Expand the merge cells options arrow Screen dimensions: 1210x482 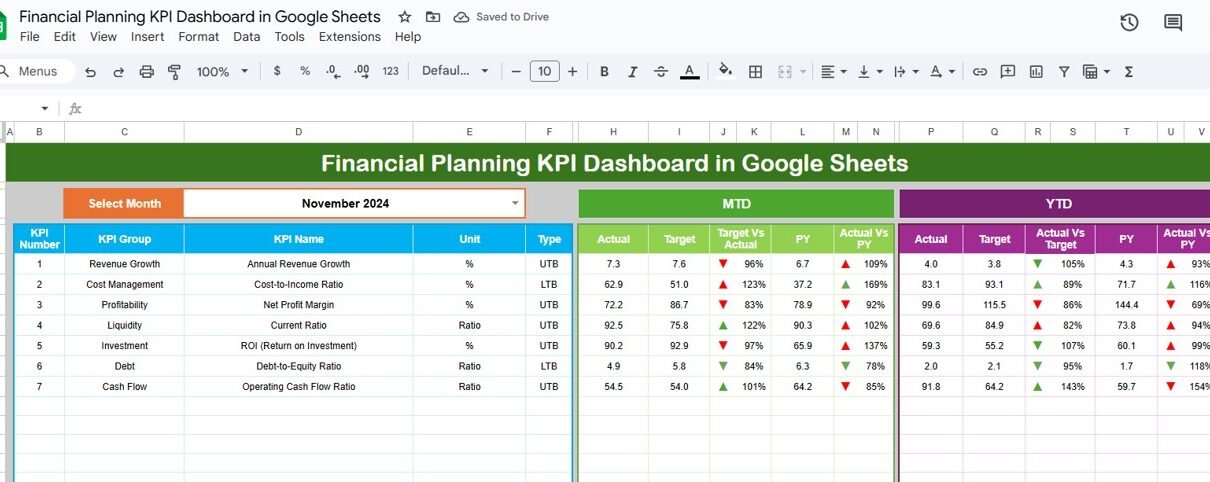click(802, 72)
